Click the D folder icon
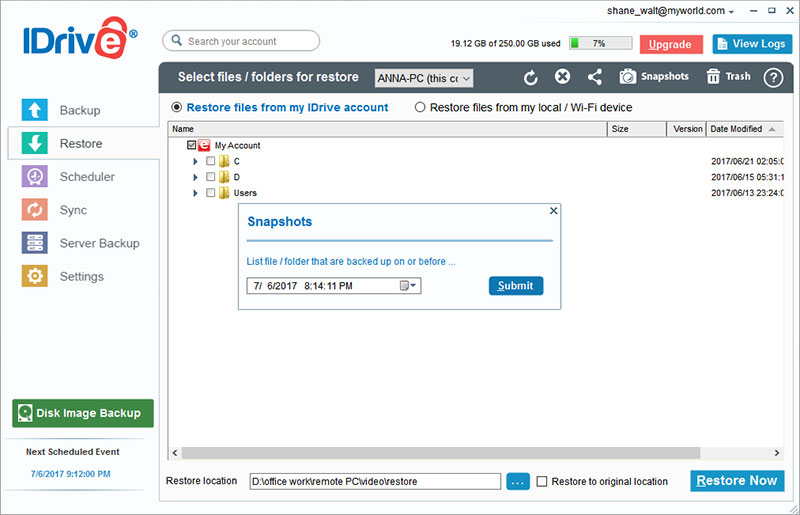800x515 pixels. pyautogui.click(x=224, y=177)
